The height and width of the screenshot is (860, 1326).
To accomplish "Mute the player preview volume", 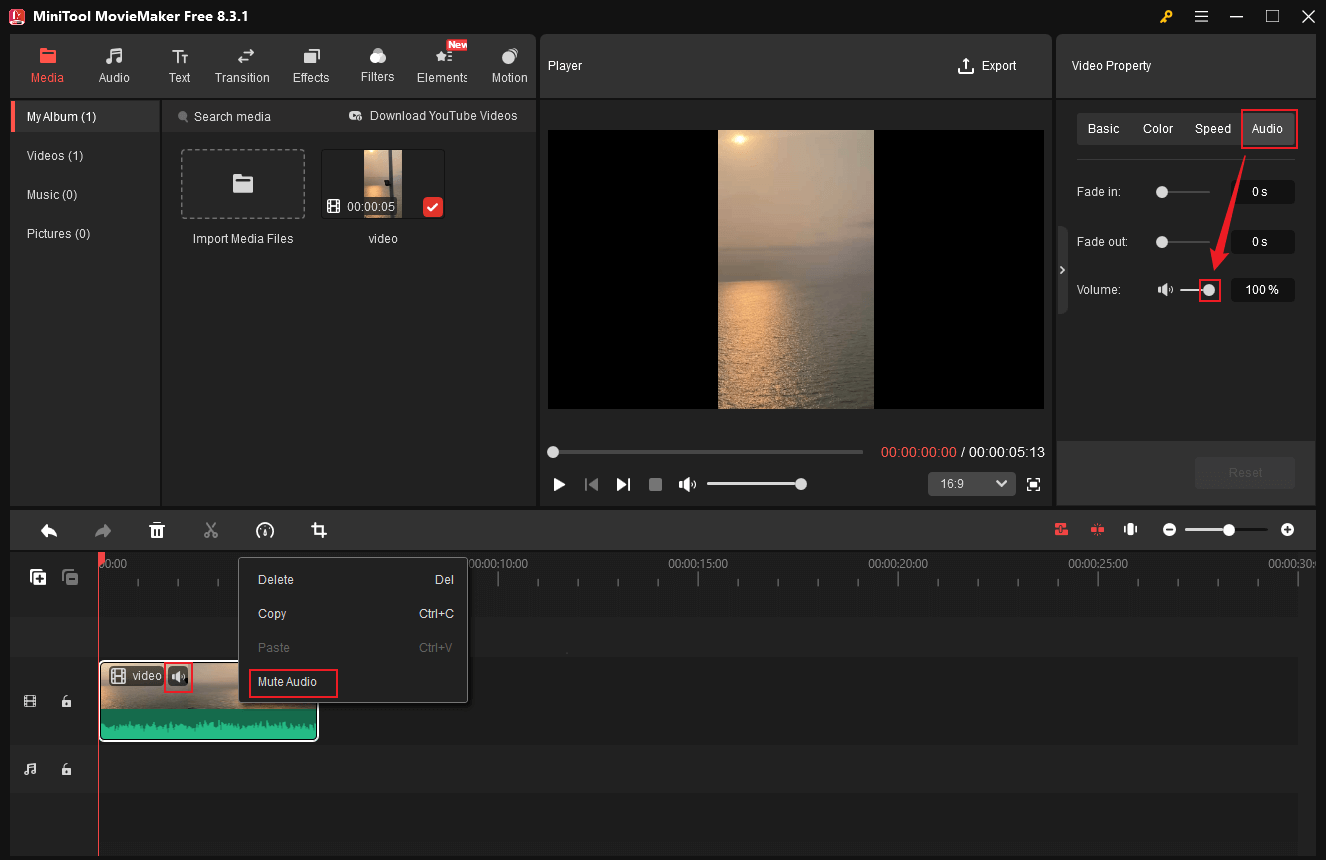I will (687, 483).
